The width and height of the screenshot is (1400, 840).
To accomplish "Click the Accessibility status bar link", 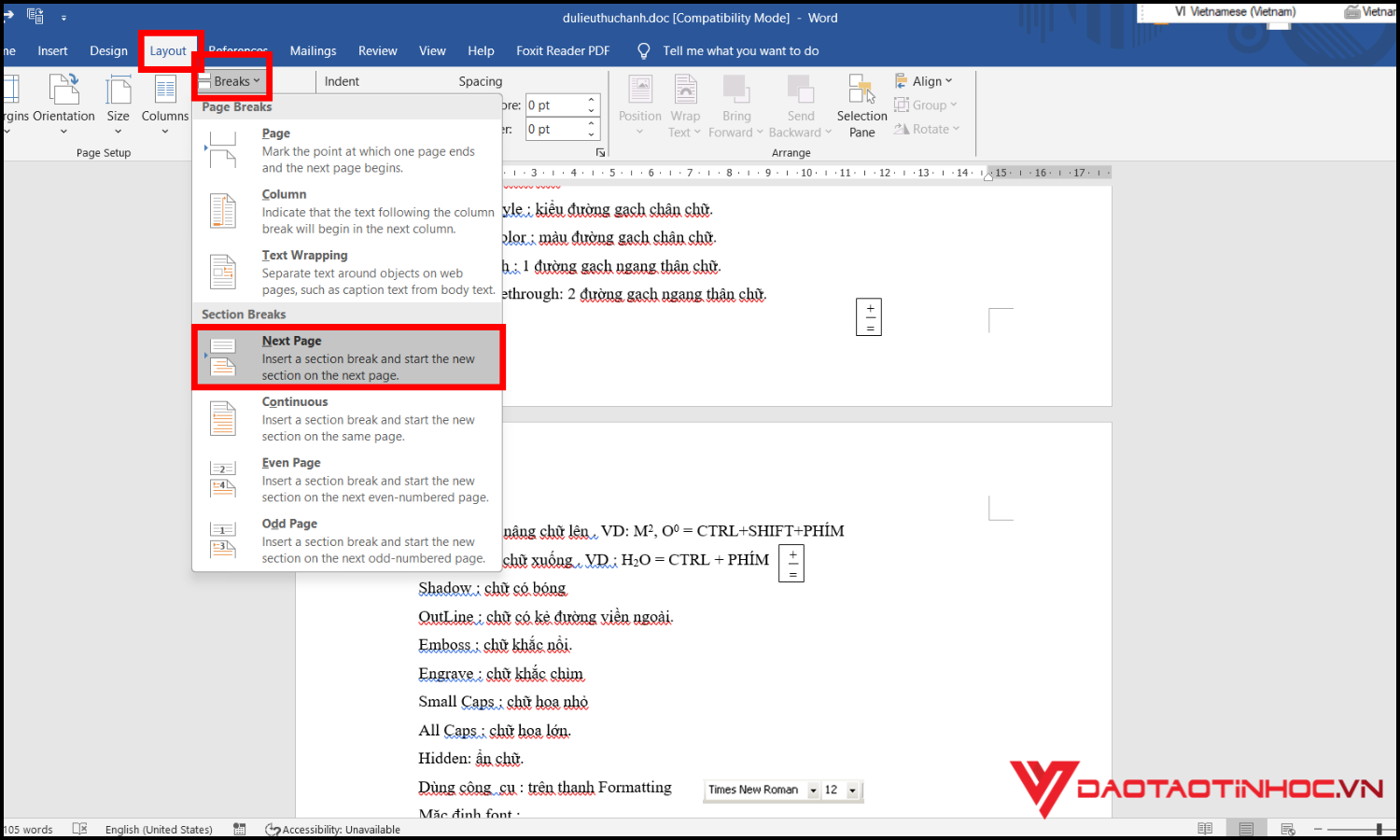I will click(x=341, y=829).
